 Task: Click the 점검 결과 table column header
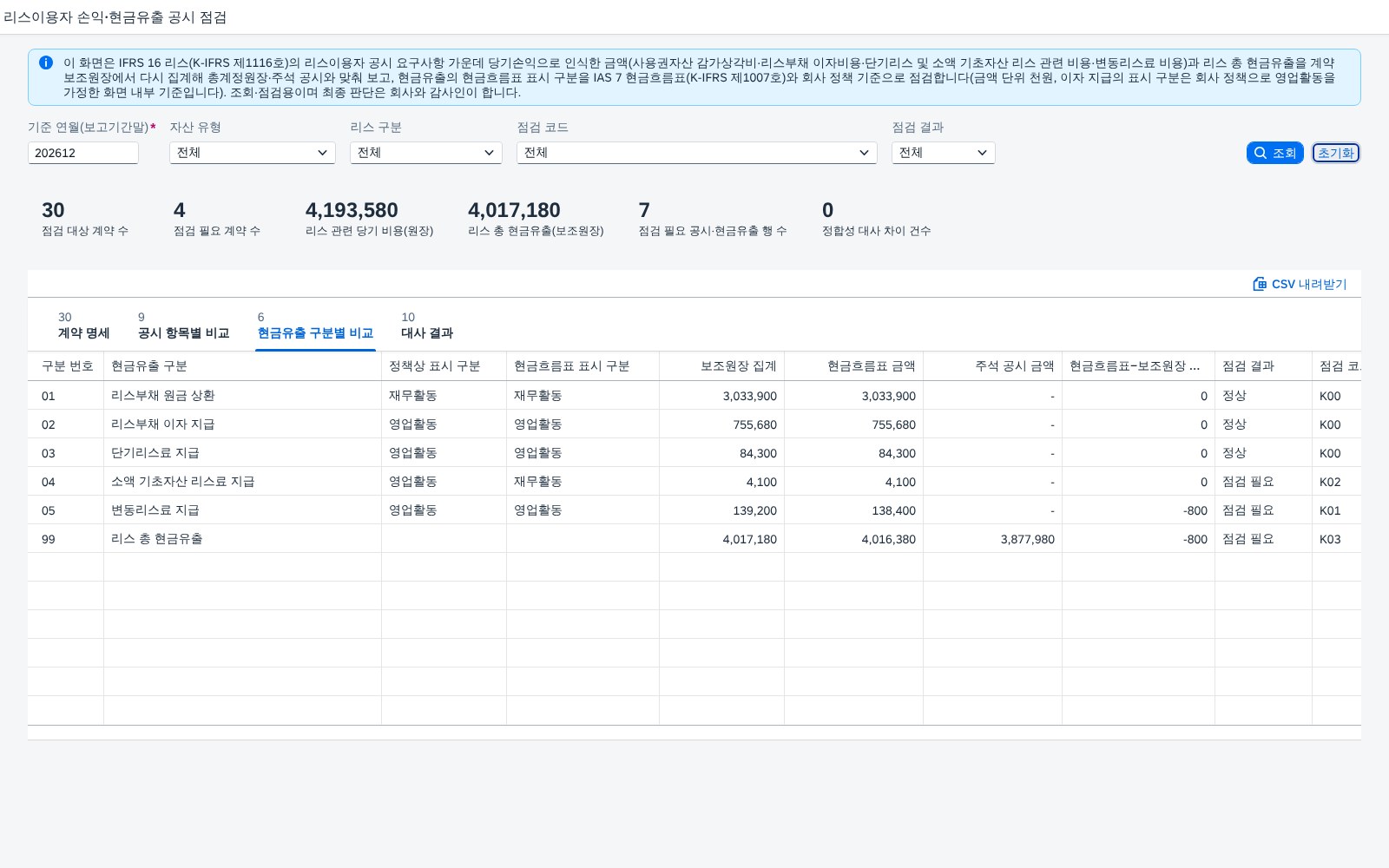[x=1264, y=366]
